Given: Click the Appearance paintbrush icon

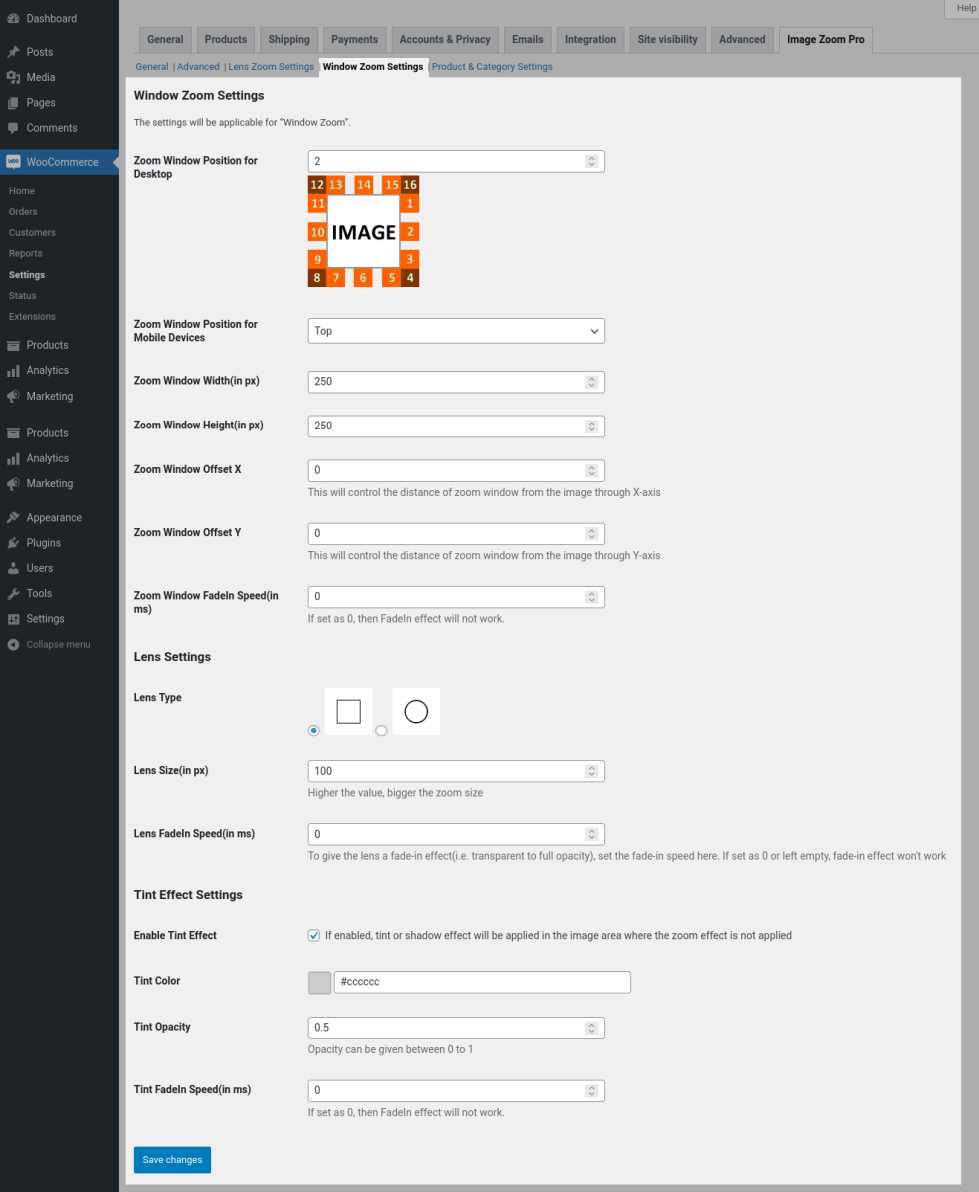Looking at the screenshot, I should 13,518.
